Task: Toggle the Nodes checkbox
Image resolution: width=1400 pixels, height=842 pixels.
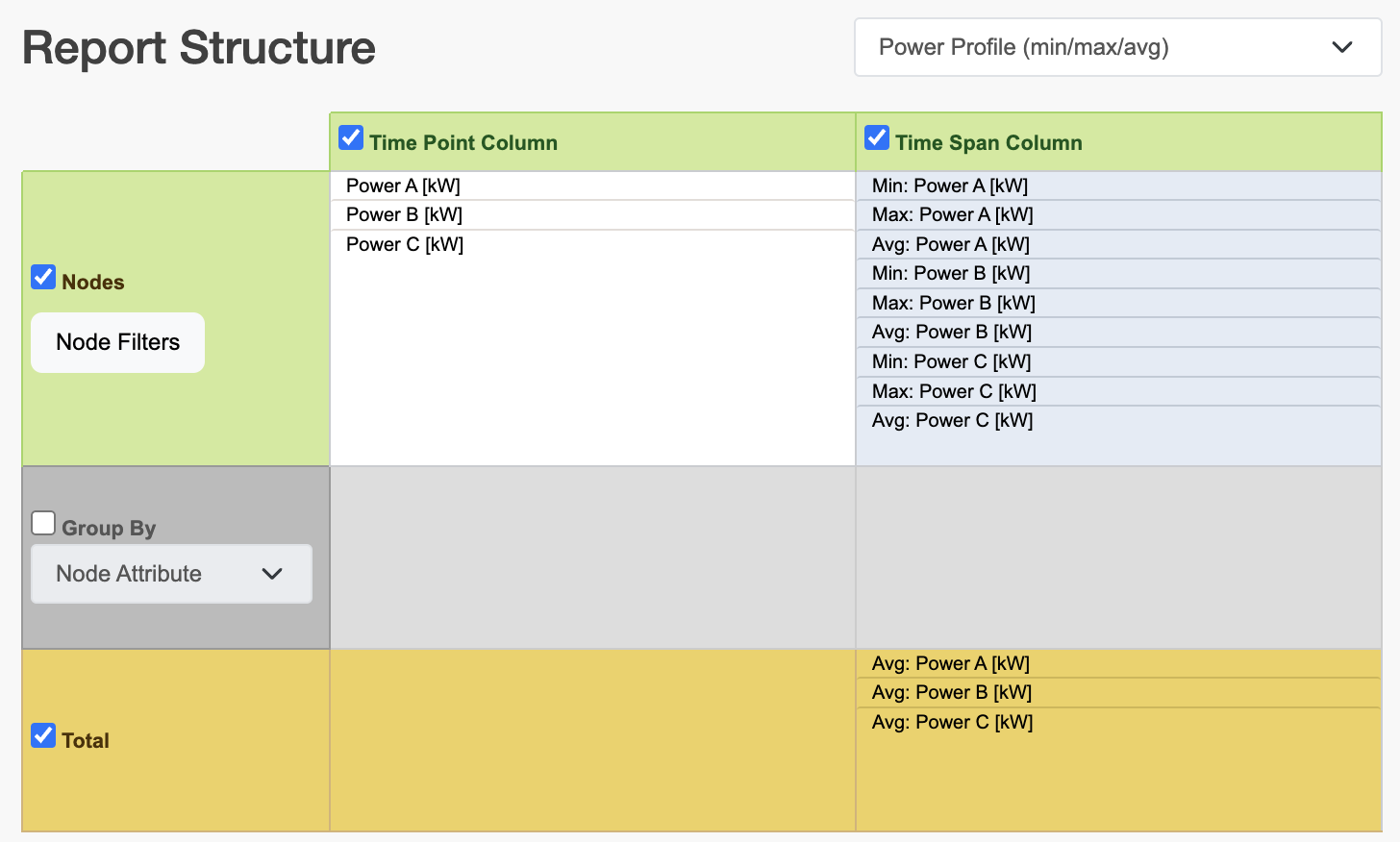Action: coord(43,278)
